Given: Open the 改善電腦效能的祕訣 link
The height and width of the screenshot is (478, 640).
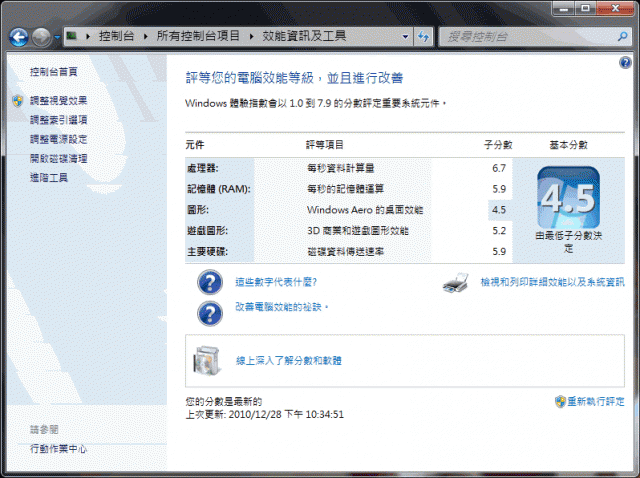Looking at the screenshot, I should click(281, 307).
